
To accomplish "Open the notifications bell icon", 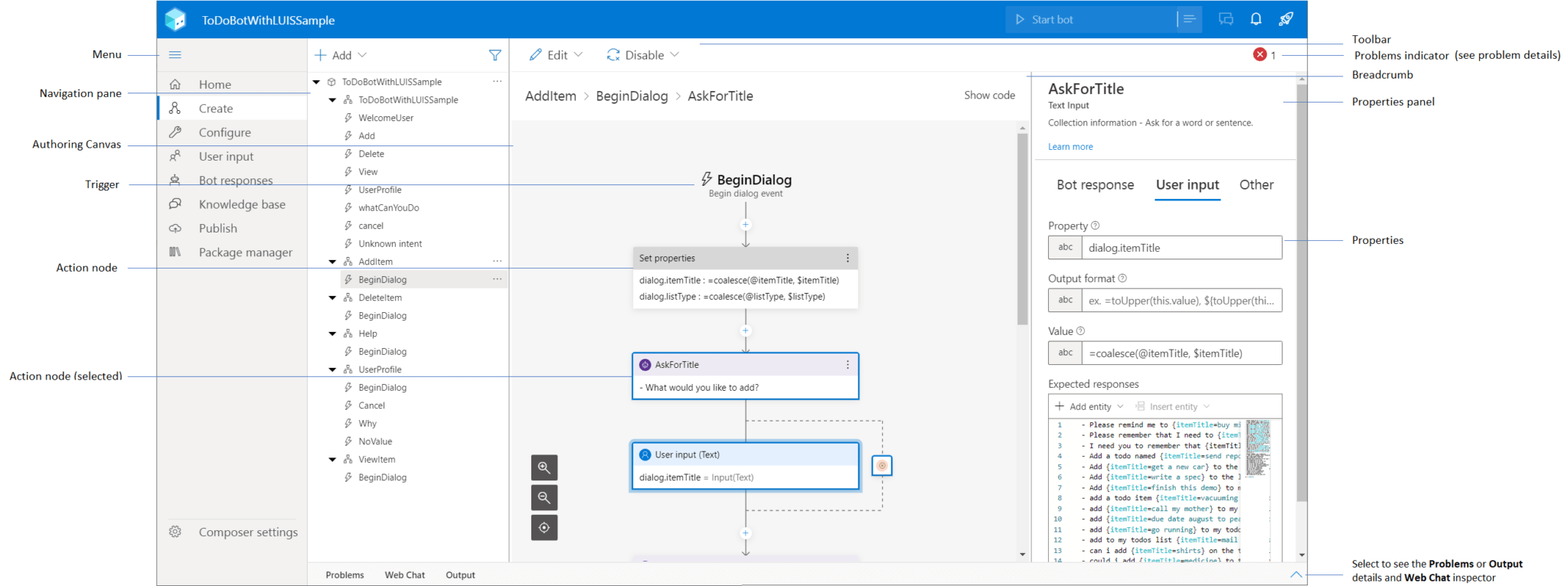I will tap(1256, 19).
